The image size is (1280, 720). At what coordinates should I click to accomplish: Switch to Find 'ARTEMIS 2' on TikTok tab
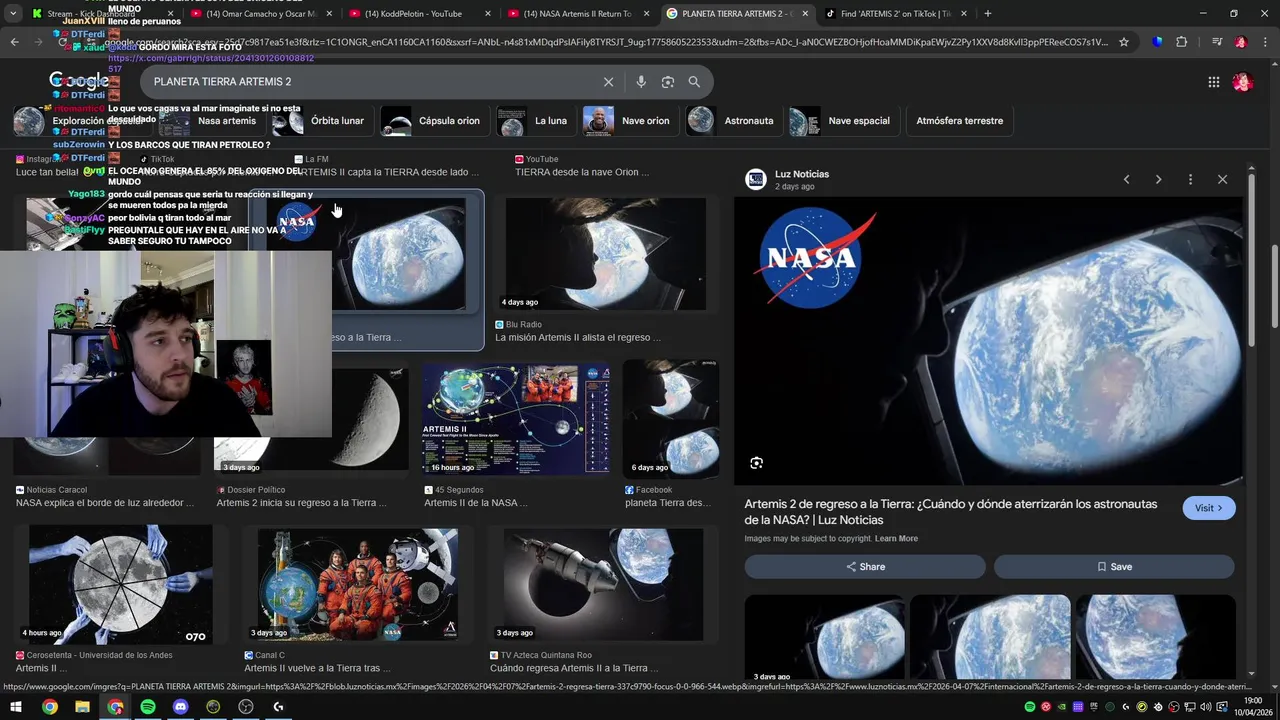pos(895,13)
